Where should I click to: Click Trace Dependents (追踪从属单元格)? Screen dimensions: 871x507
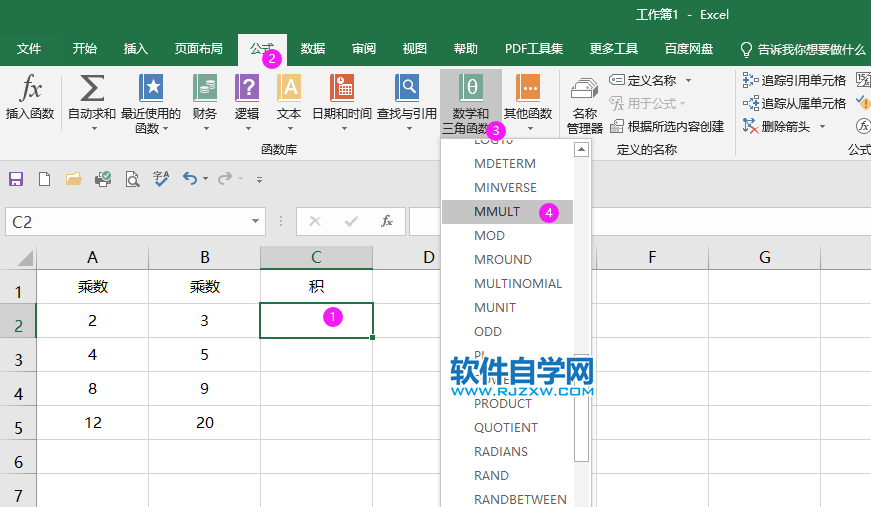794,103
